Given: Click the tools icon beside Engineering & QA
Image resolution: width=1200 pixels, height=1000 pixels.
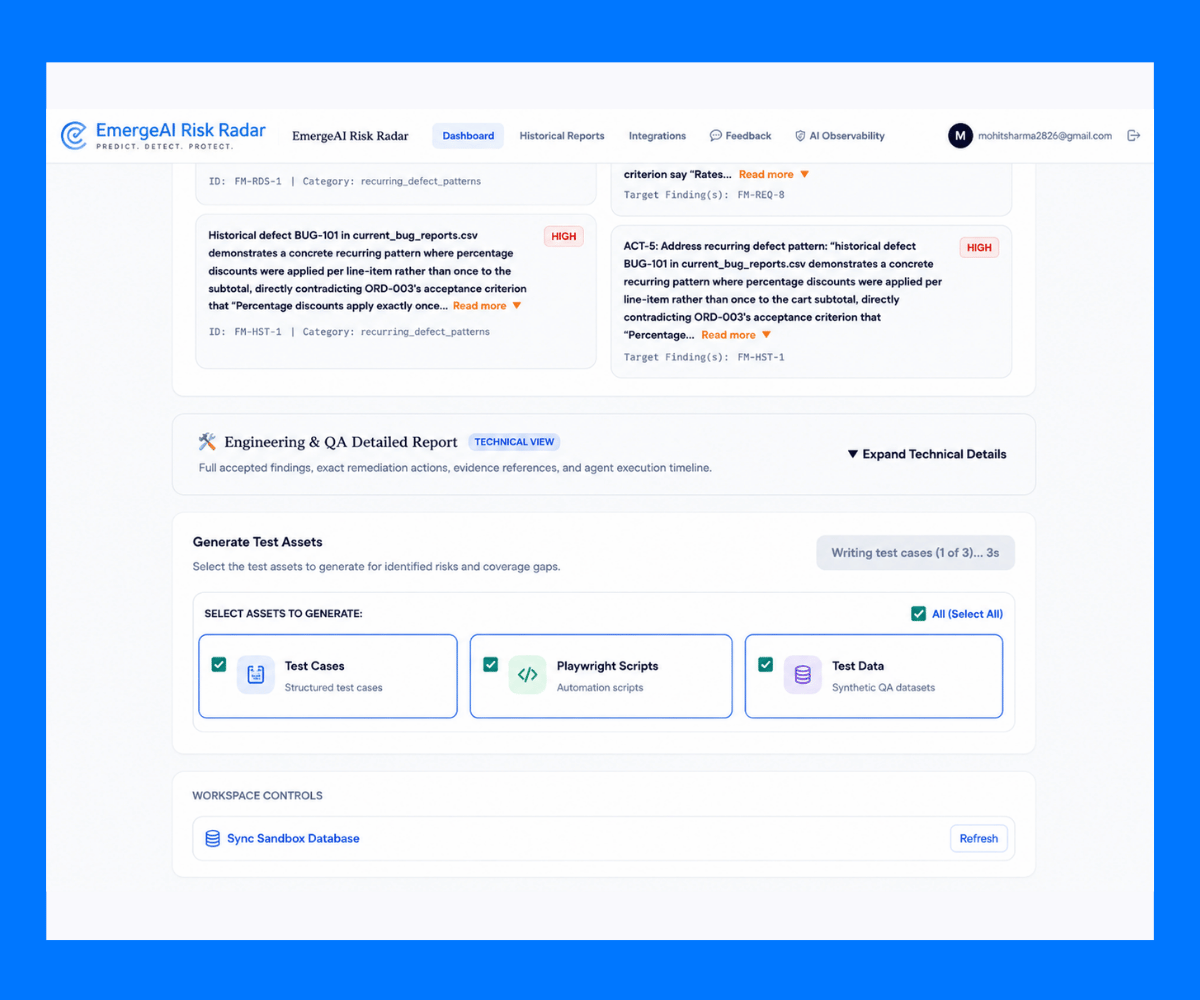Looking at the screenshot, I should pyautogui.click(x=207, y=441).
